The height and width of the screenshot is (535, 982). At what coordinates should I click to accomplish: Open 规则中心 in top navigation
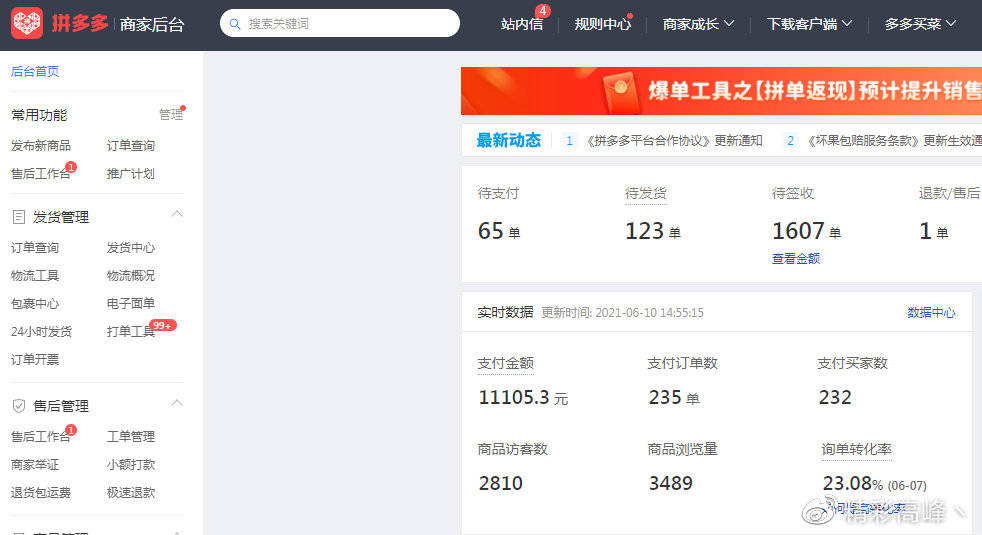click(602, 24)
